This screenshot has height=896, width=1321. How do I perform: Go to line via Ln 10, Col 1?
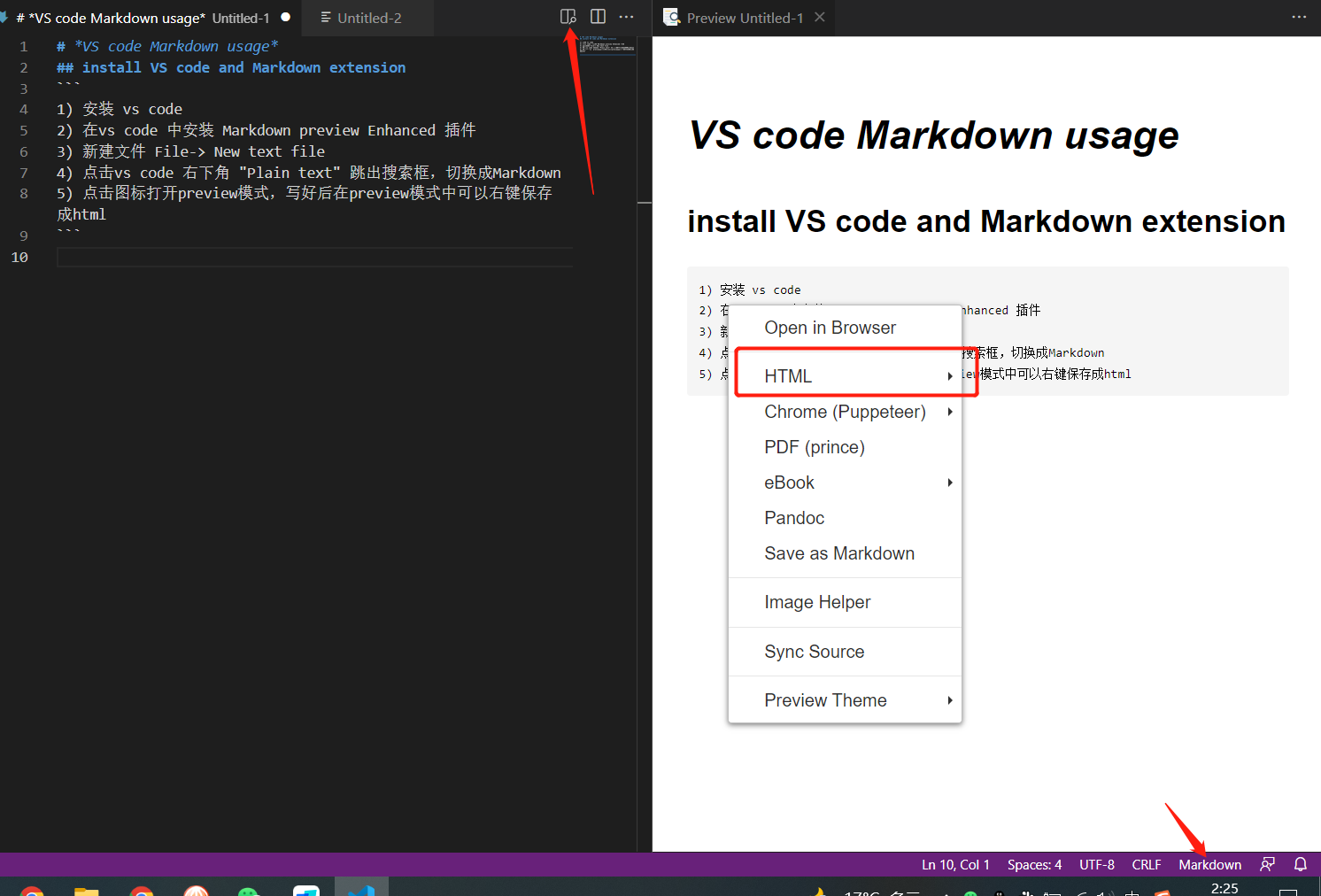pos(955,864)
